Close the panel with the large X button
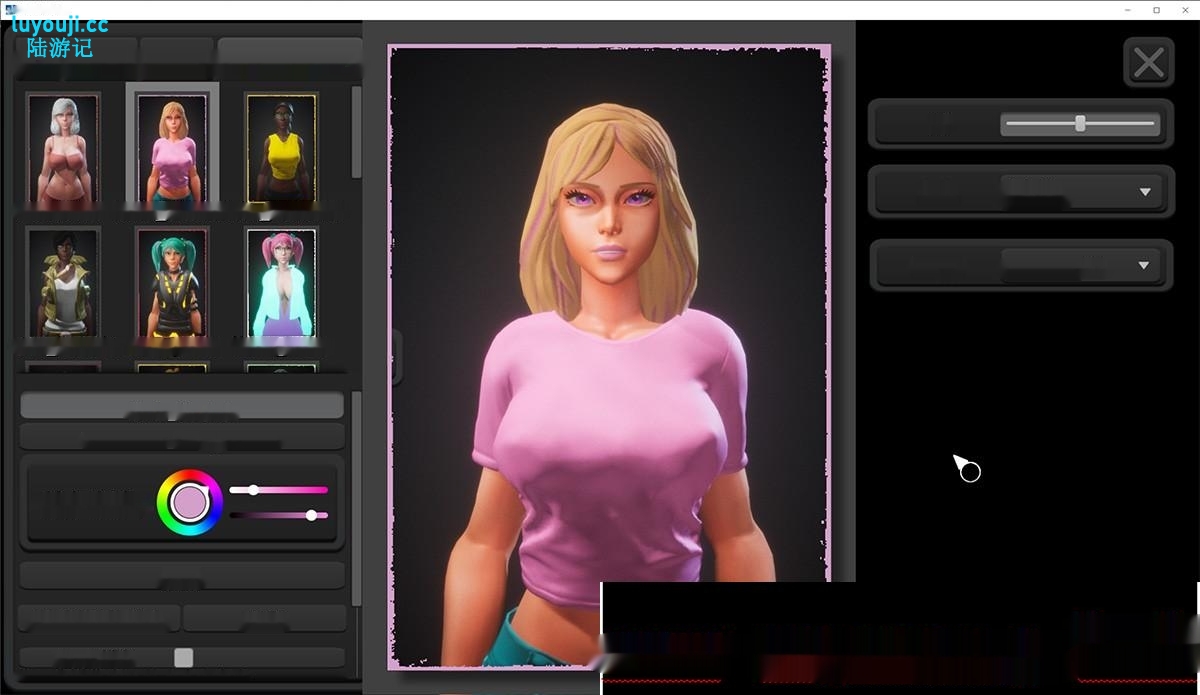The image size is (1200, 695). pos(1148,64)
